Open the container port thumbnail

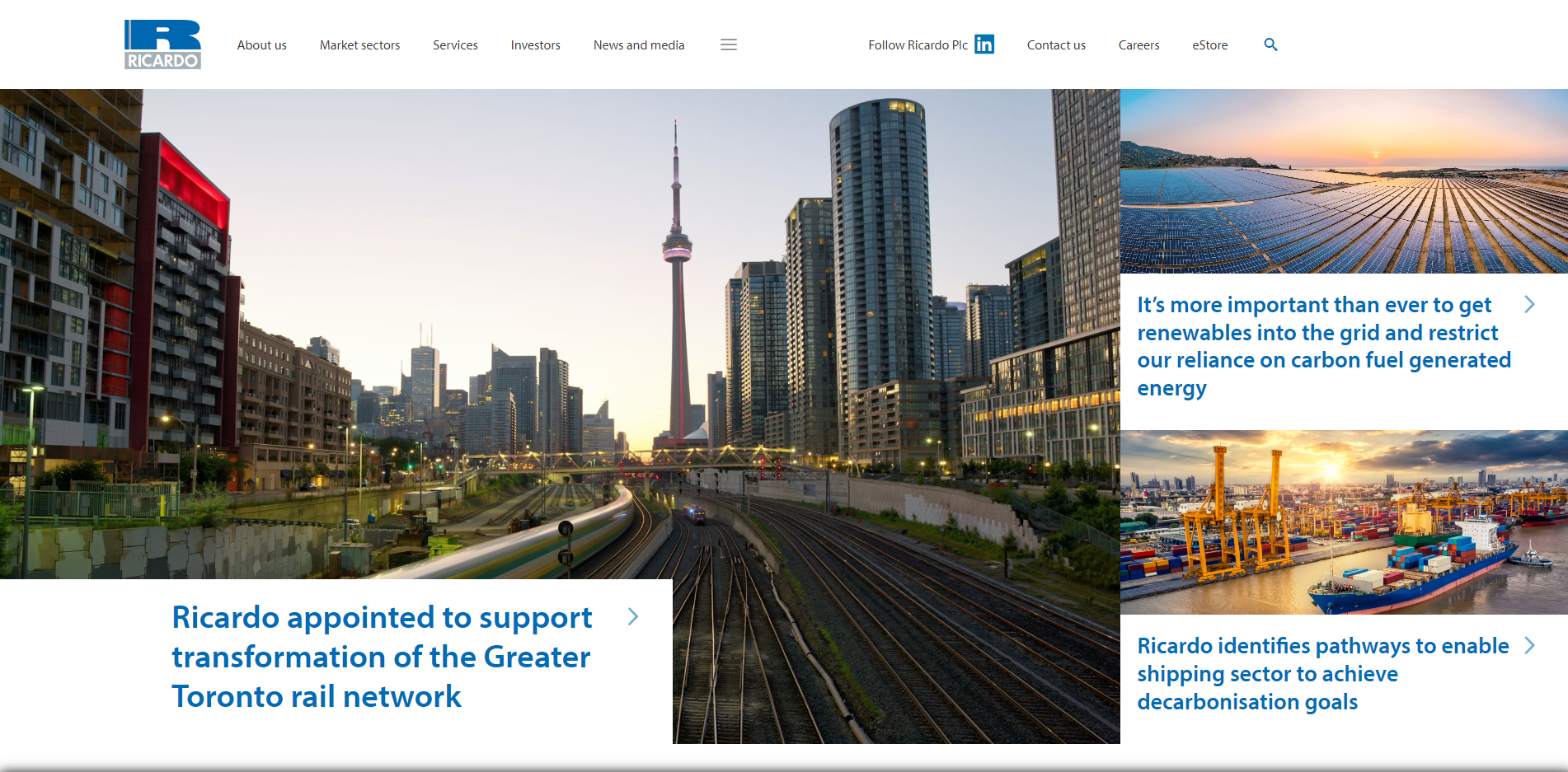click(x=1344, y=522)
